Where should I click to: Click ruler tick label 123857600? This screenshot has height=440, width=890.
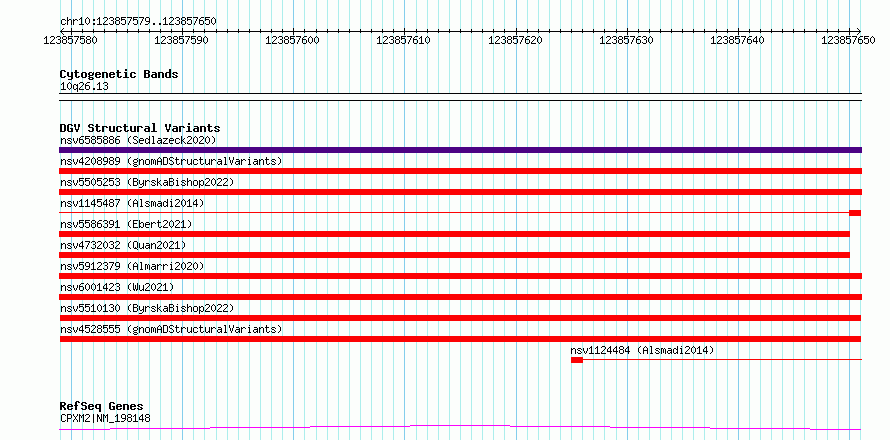pos(293,40)
